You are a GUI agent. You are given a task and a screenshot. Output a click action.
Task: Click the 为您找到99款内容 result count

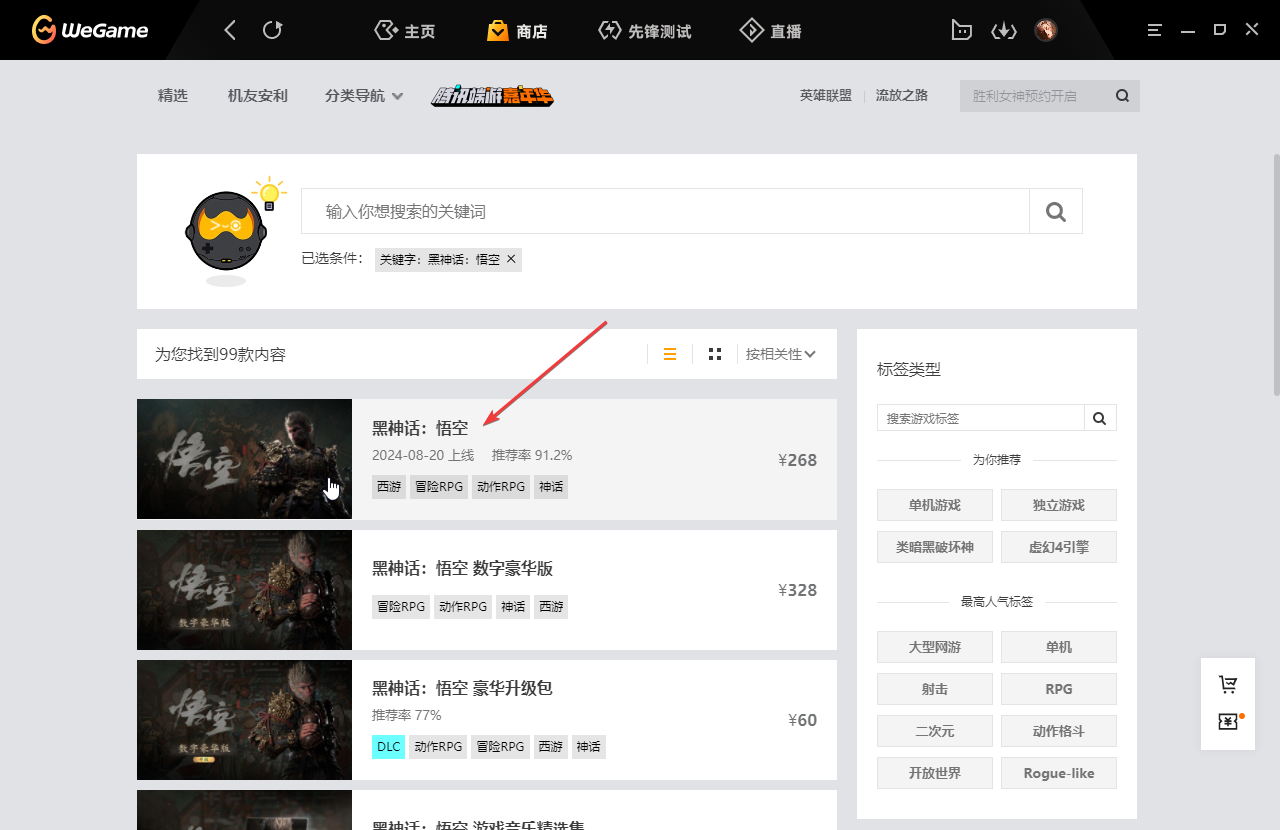click(x=220, y=354)
